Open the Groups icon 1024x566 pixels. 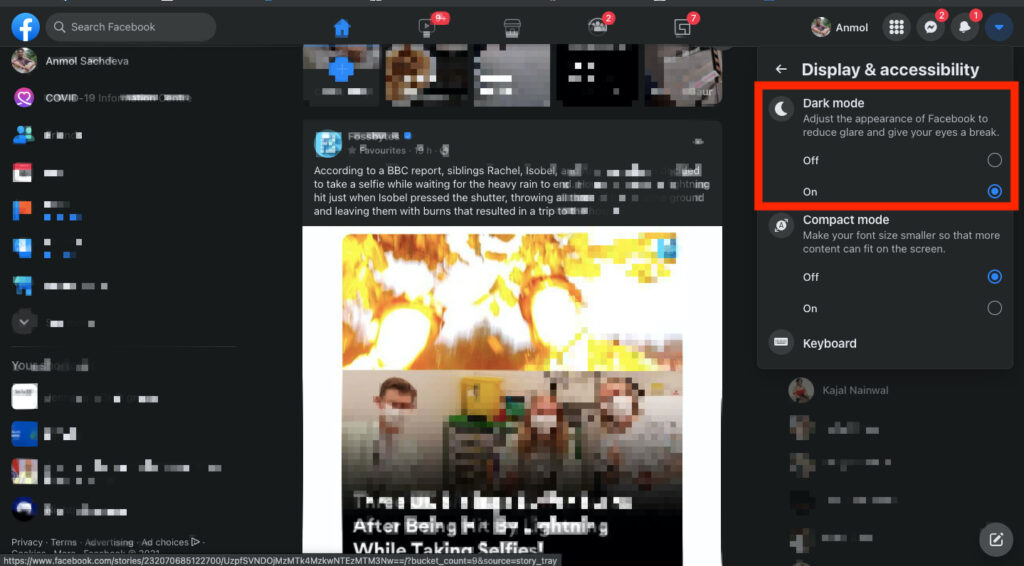pos(597,28)
